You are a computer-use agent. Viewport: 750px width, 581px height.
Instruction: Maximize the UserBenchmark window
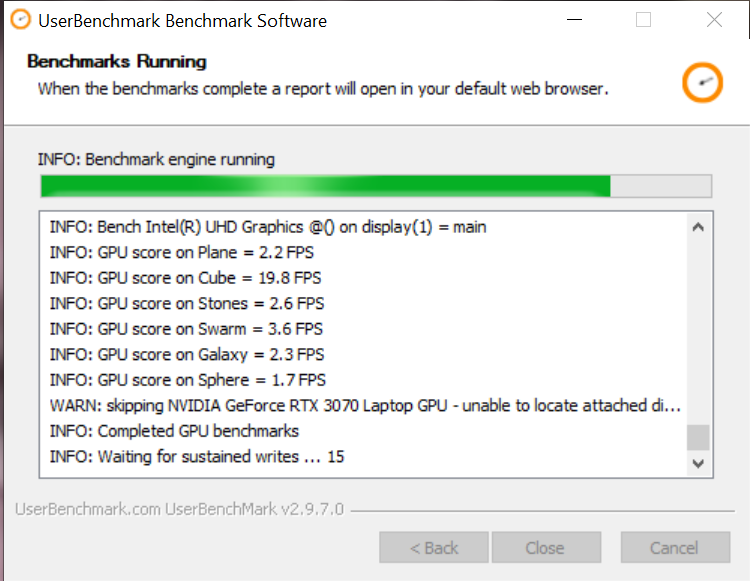pos(643,20)
